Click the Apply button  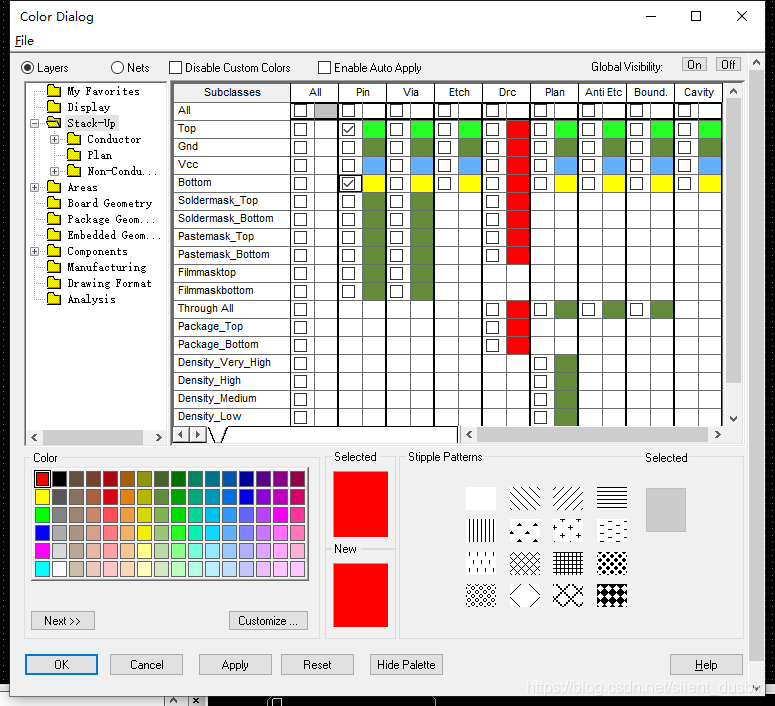click(235, 664)
